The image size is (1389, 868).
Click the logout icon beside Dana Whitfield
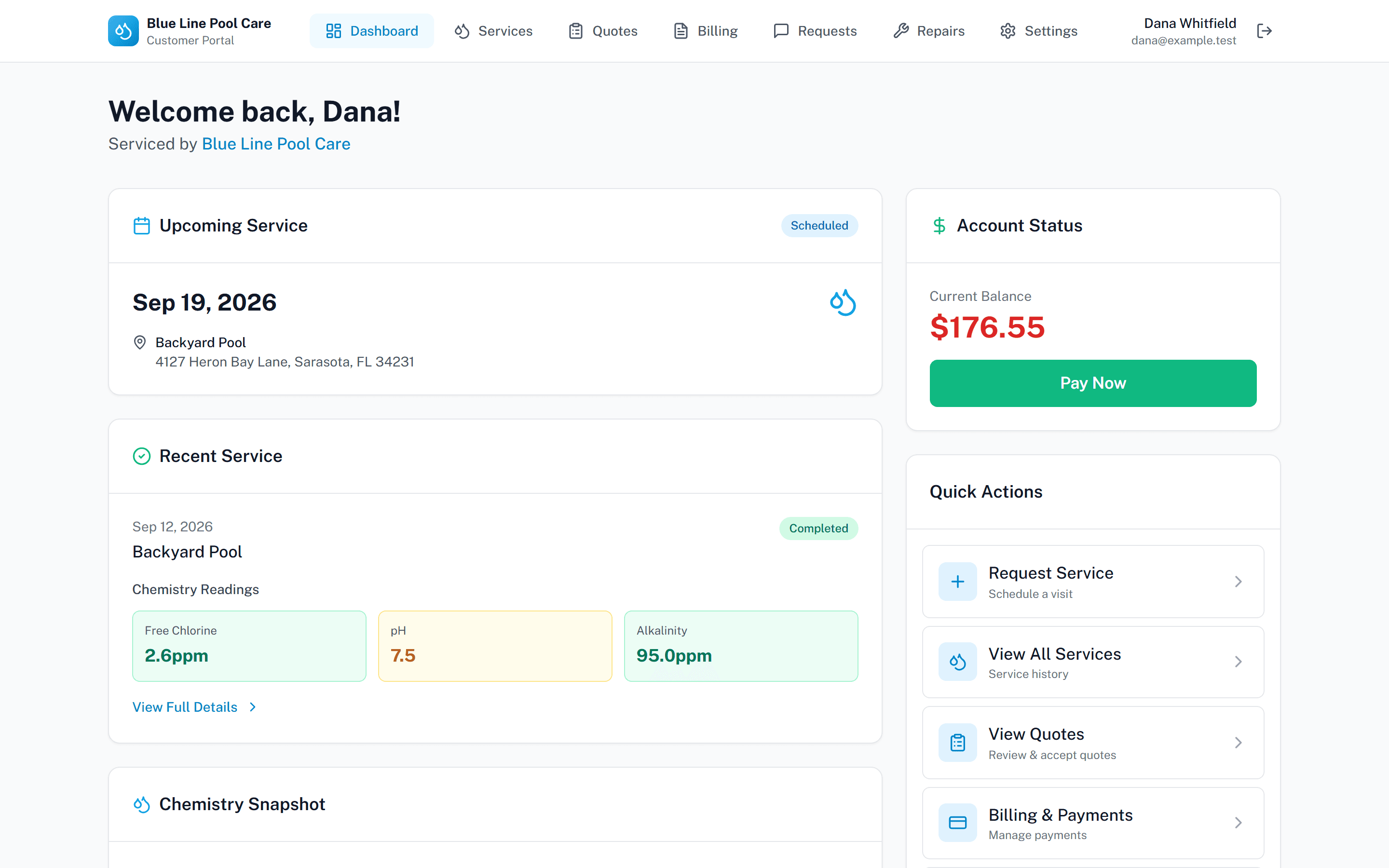pos(1265,31)
